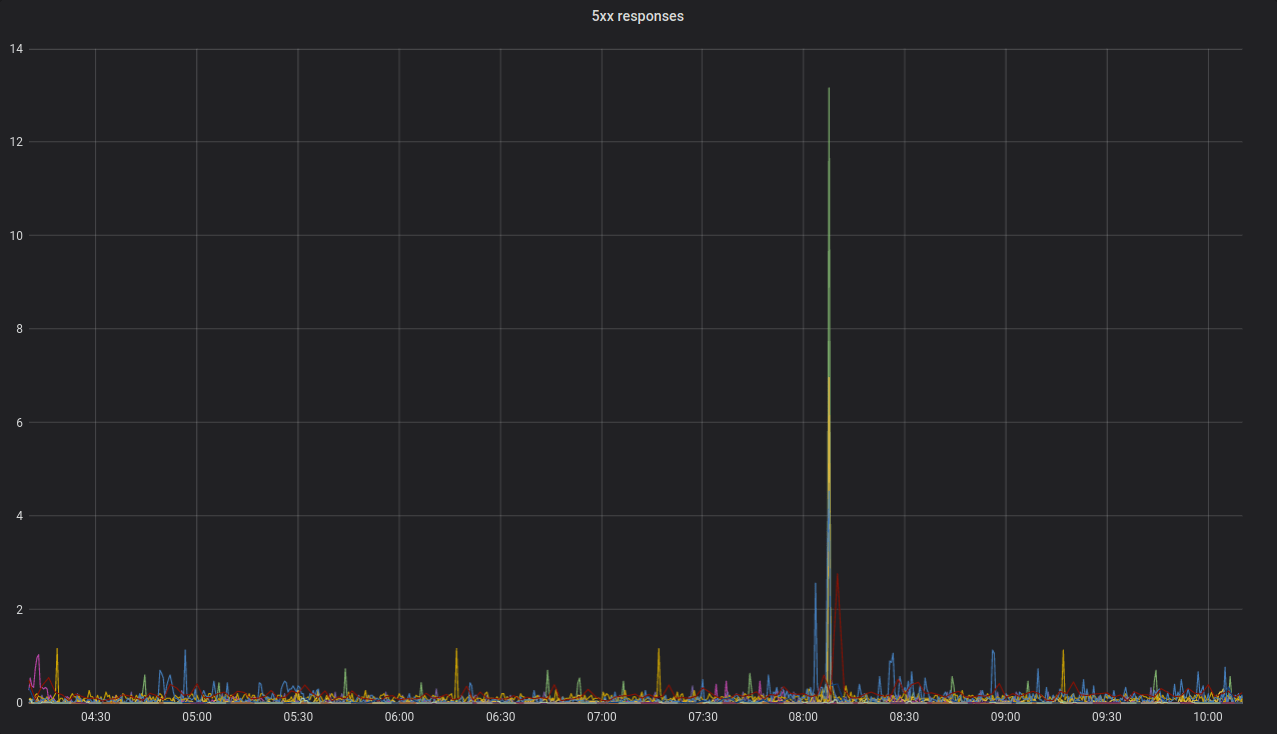Click the 0 at the y-axis origin
The height and width of the screenshot is (734, 1277).
(18, 703)
